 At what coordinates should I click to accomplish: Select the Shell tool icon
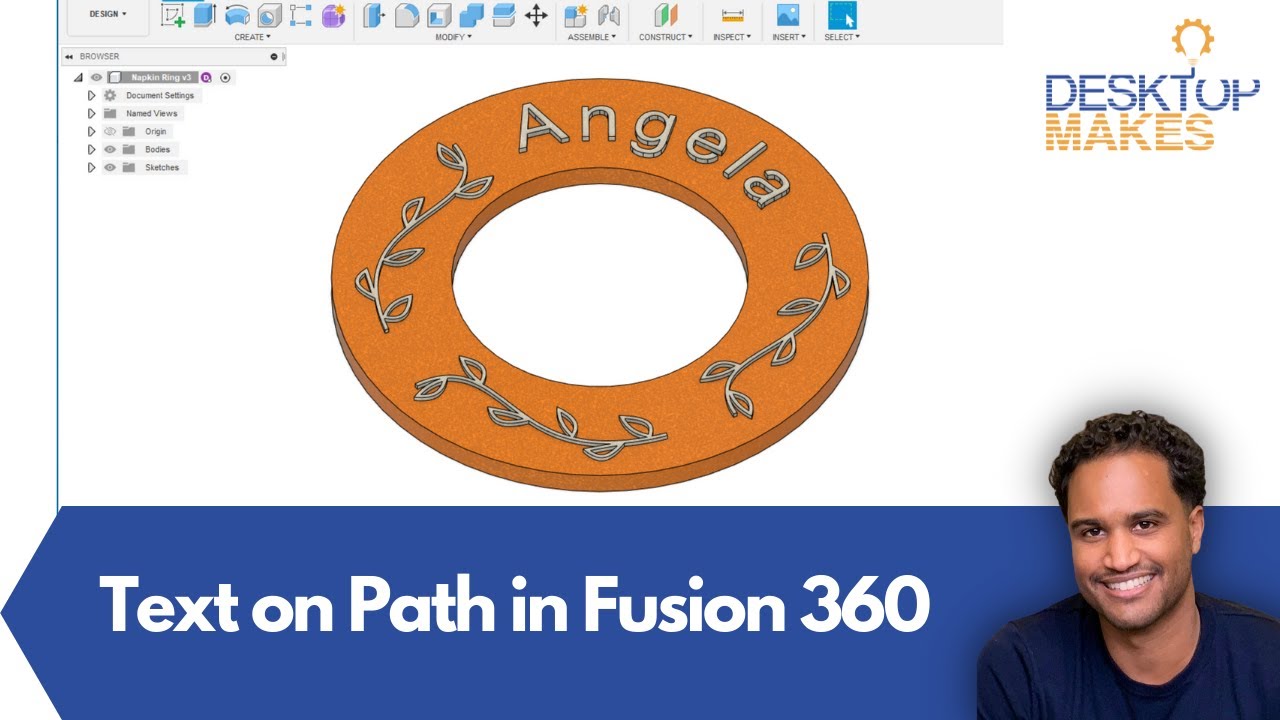[x=439, y=15]
